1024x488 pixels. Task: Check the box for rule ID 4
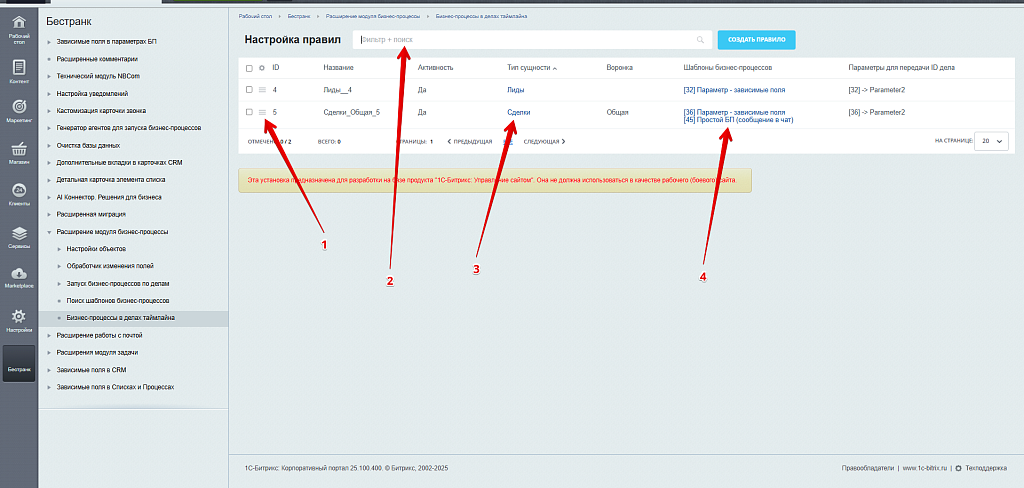pos(249,90)
